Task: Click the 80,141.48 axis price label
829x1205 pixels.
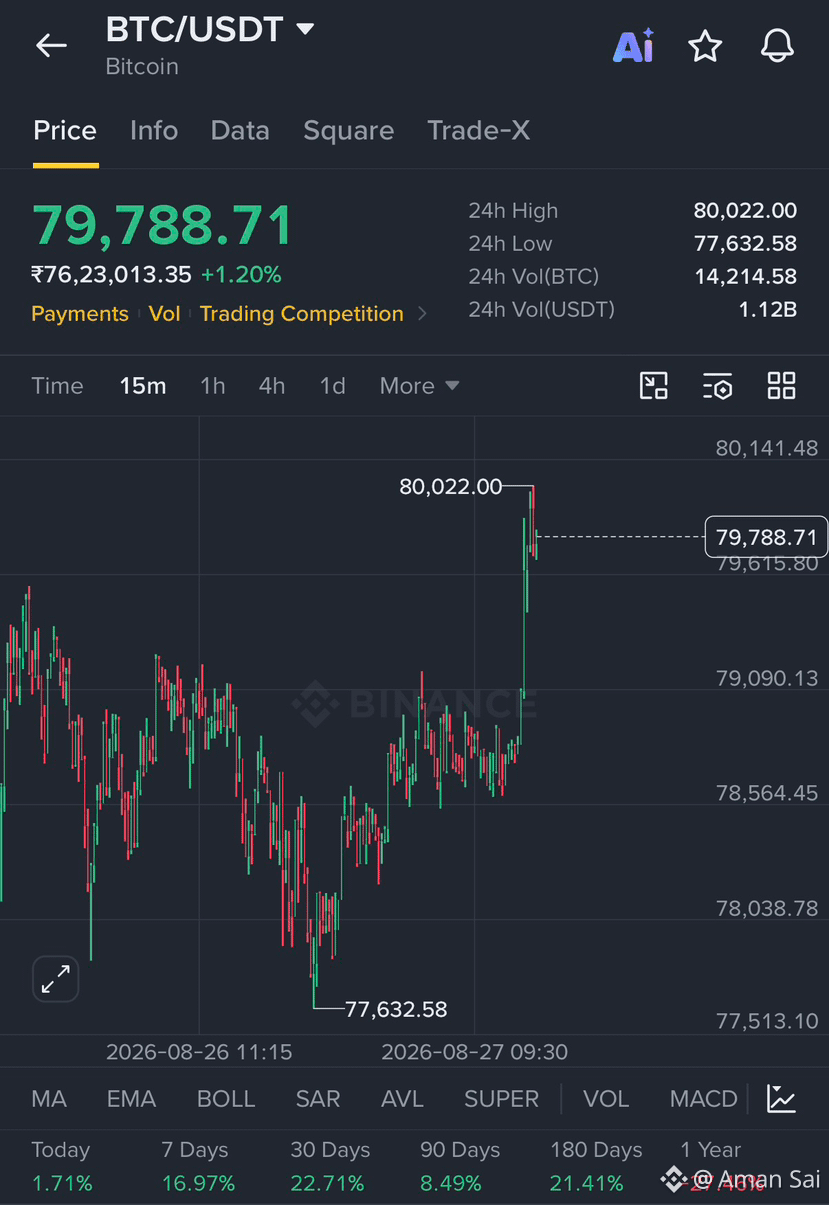Action: (767, 448)
